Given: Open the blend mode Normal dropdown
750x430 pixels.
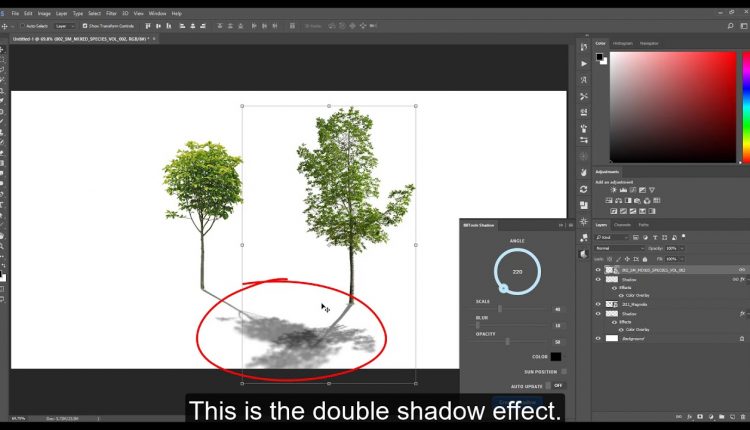Looking at the screenshot, I should (x=618, y=248).
